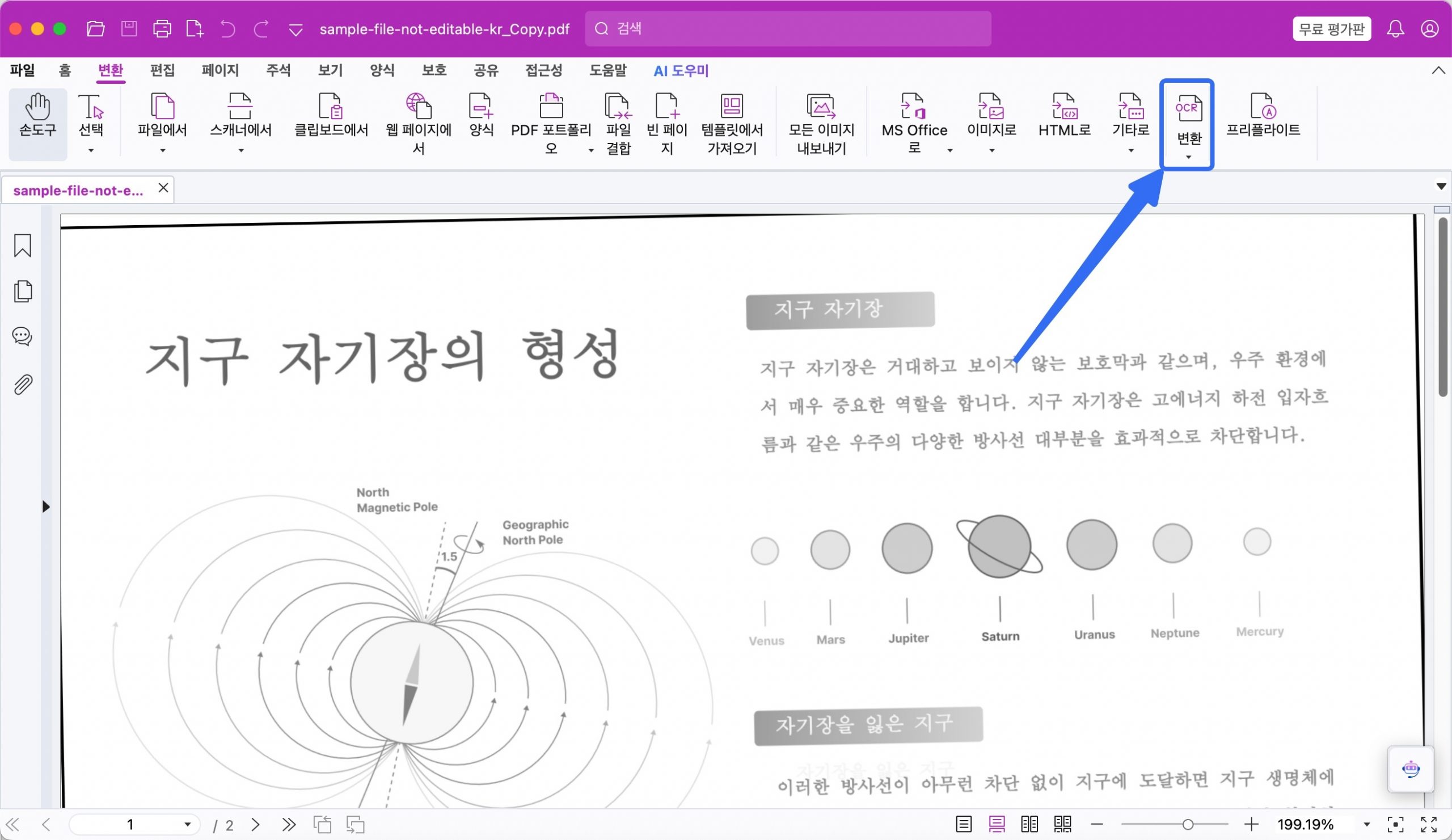
Task: Click the 양식 form creation icon
Action: pyautogui.click(x=480, y=115)
